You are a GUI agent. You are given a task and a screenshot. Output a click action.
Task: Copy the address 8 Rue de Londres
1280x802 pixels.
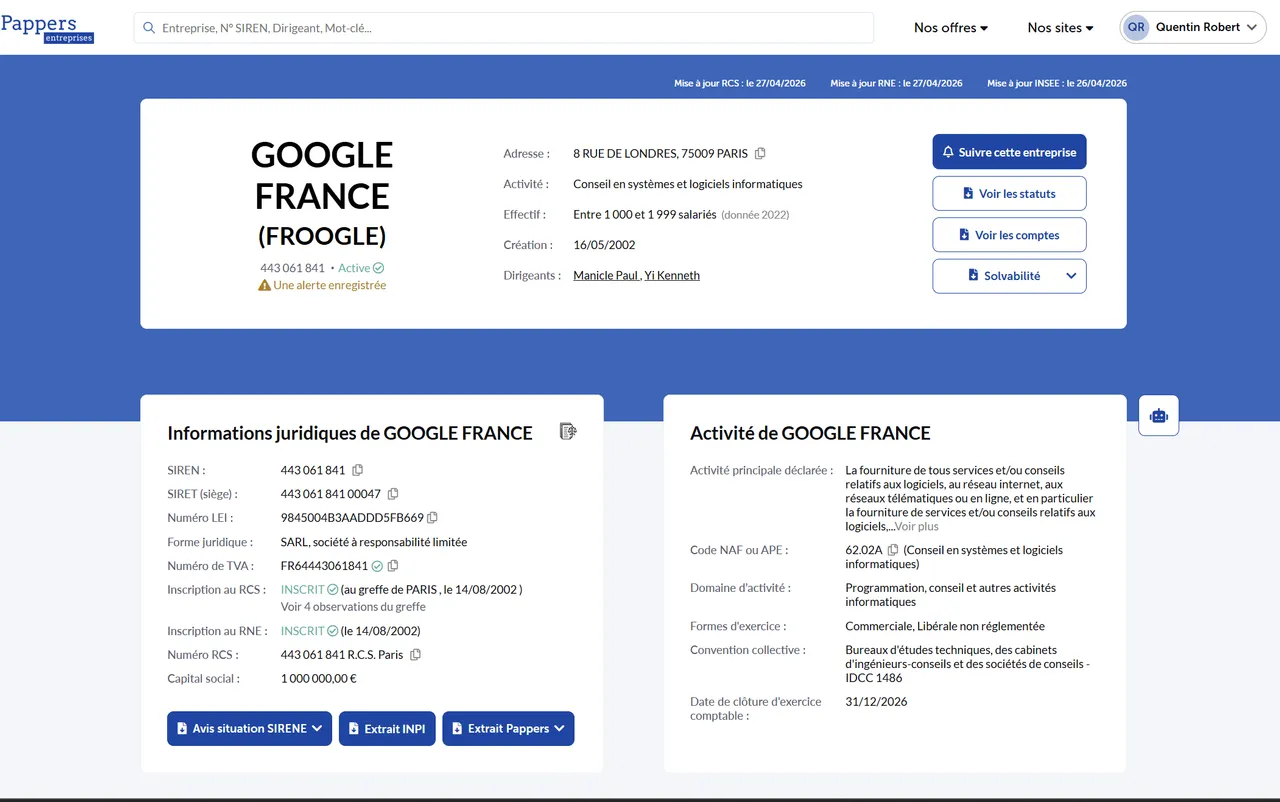coord(760,154)
